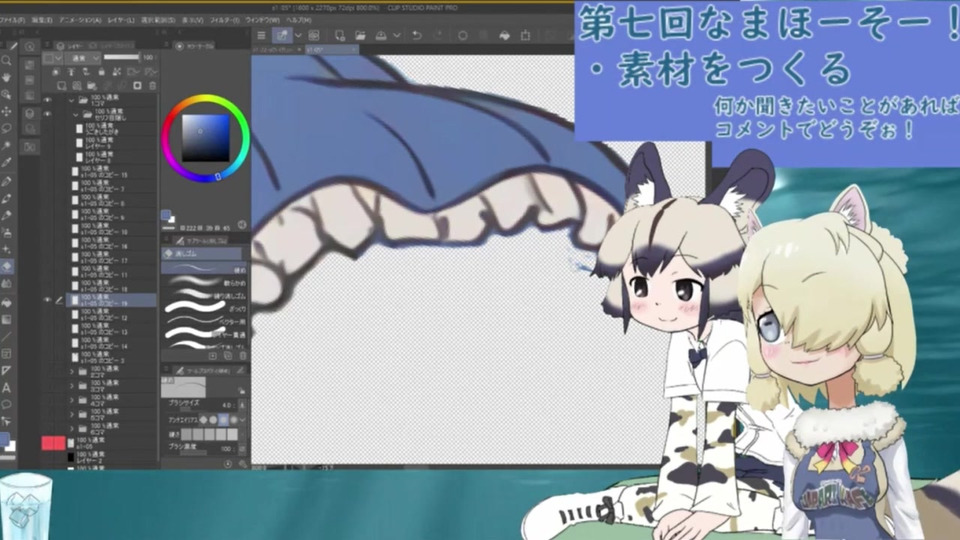This screenshot has width=960, height=540.
Task: Select the Zoom magnifier tool
Action: coord(7,61)
